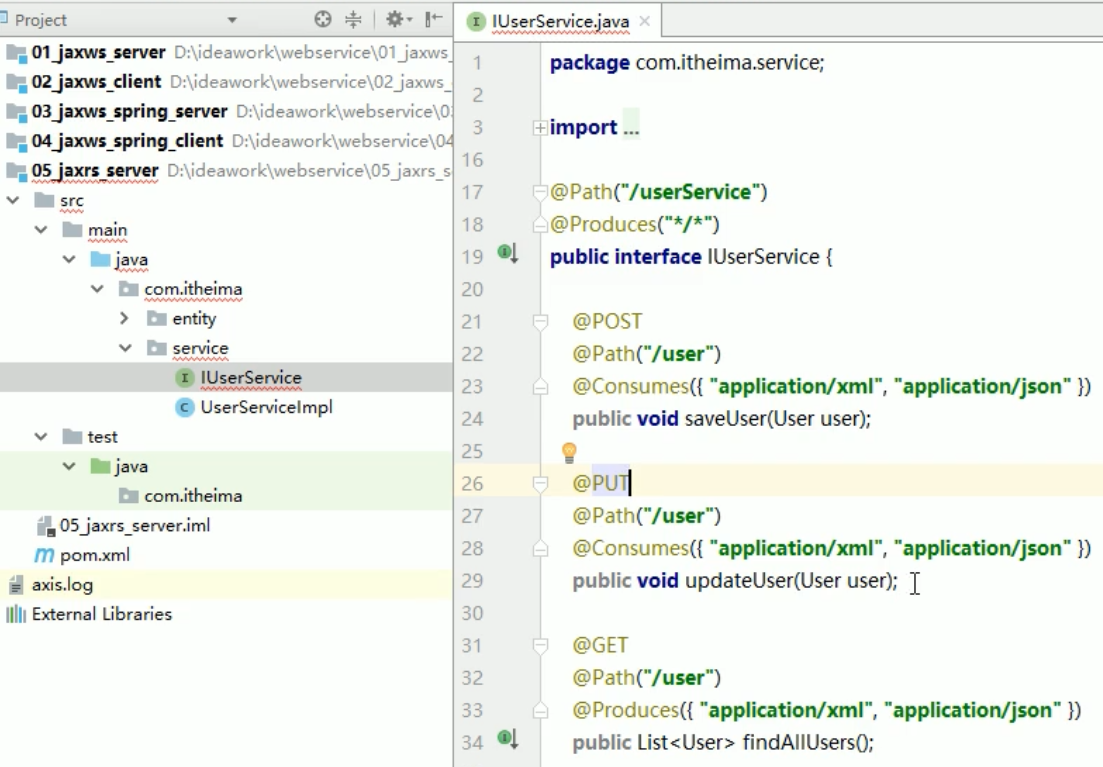The height and width of the screenshot is (767, 1103).
Task: Select the 04_jaxws_spring_client module
Action: pyautogui.click(x=127, y=141)
